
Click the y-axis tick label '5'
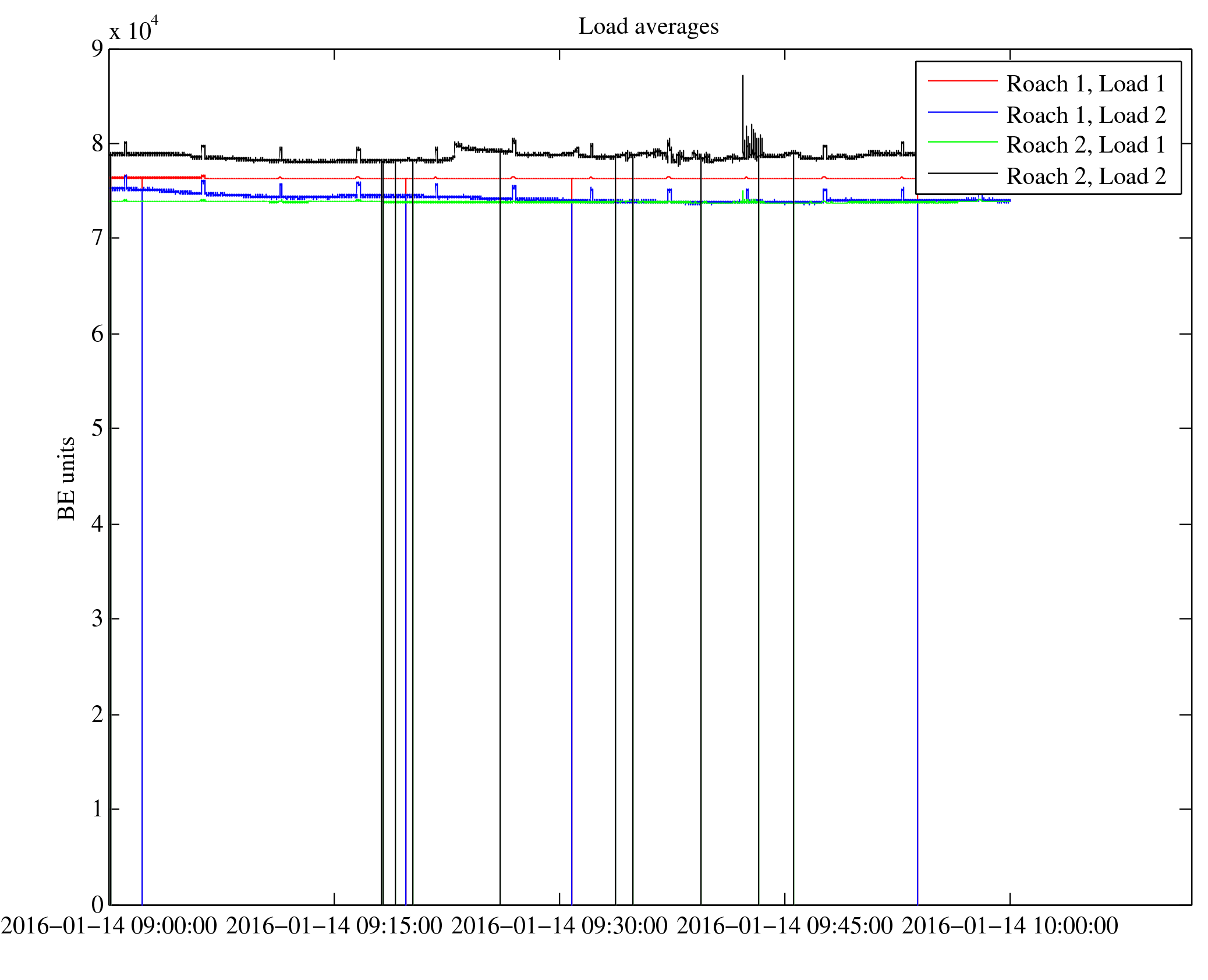(x=97, y=429)
